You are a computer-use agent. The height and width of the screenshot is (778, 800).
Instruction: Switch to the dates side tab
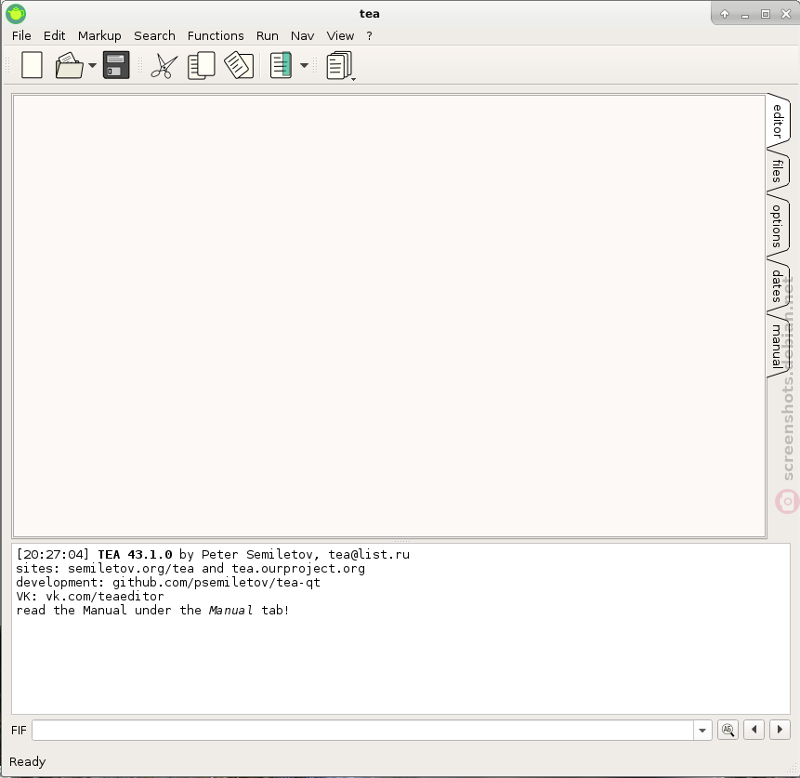[x=778, y=286]
